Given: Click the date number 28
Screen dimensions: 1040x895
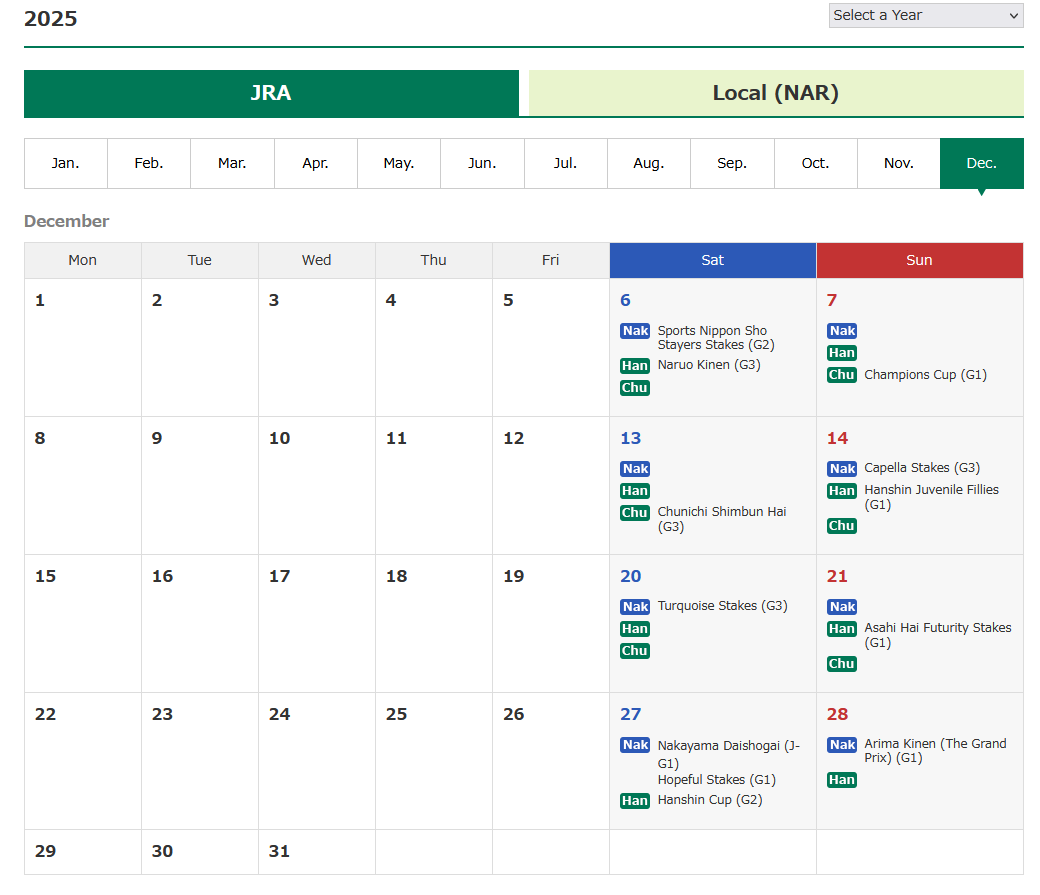Looking at the screenshot, I should tap(837, 715).
